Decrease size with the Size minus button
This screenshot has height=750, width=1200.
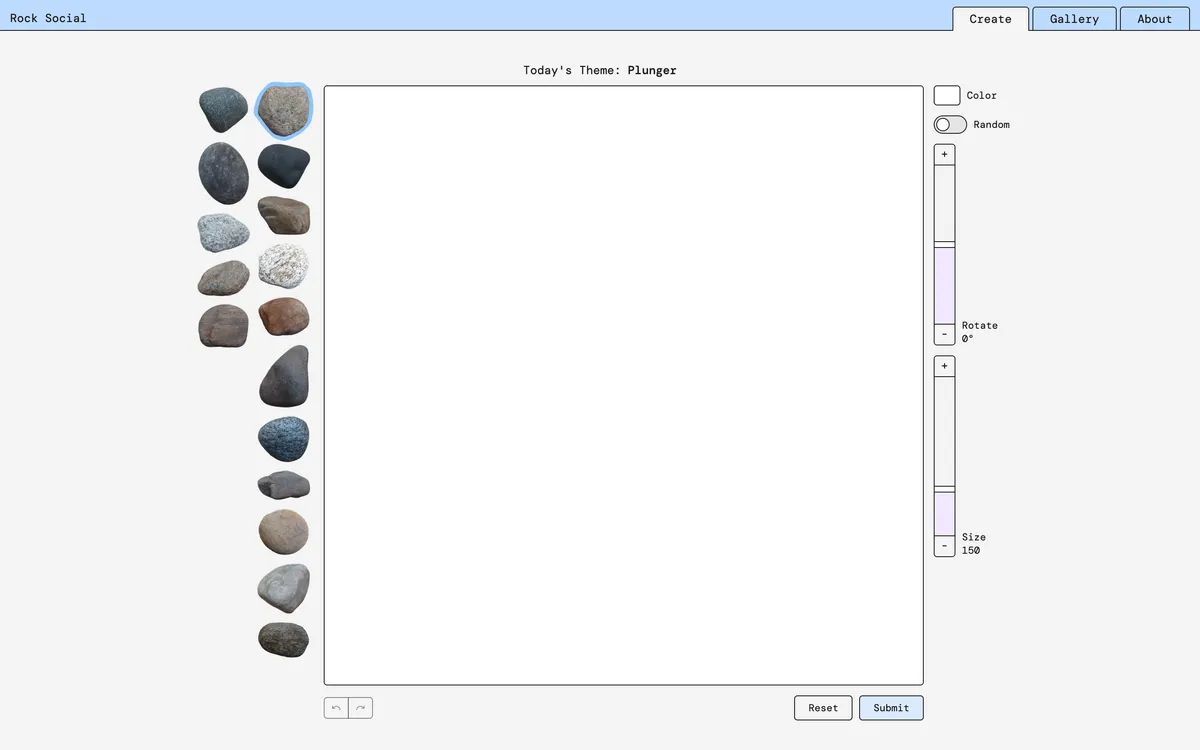pyautogui.click(x=944, y=546)
